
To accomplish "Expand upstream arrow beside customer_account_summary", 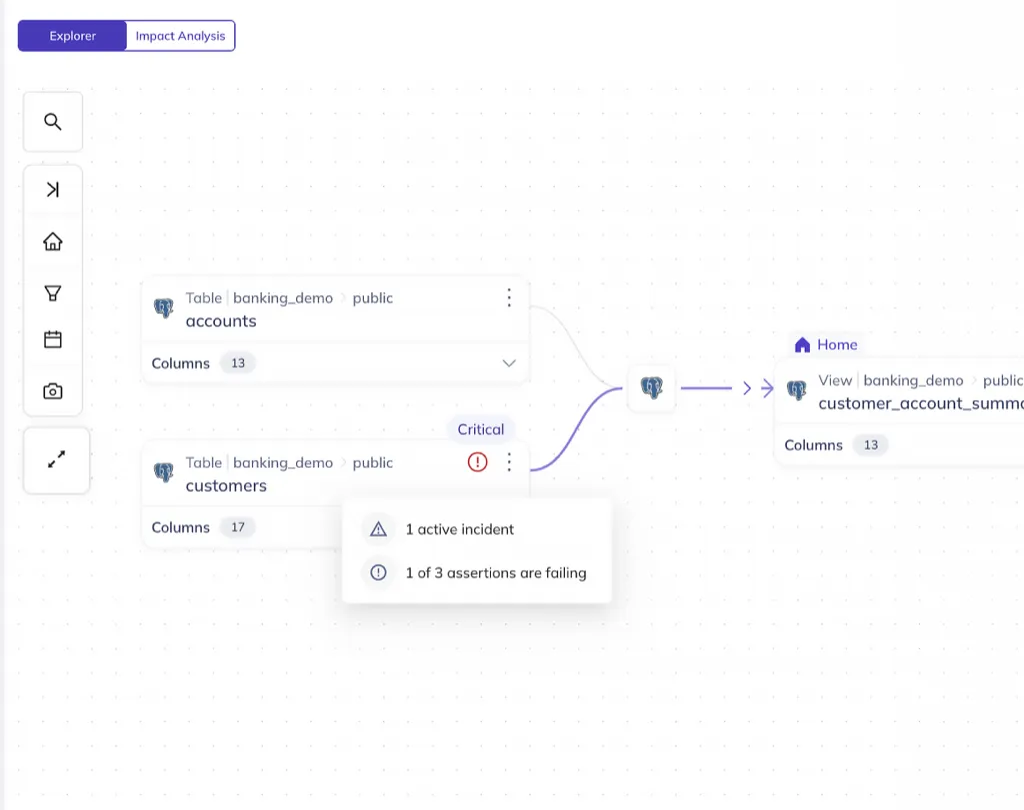I will (x=748, y=389).
